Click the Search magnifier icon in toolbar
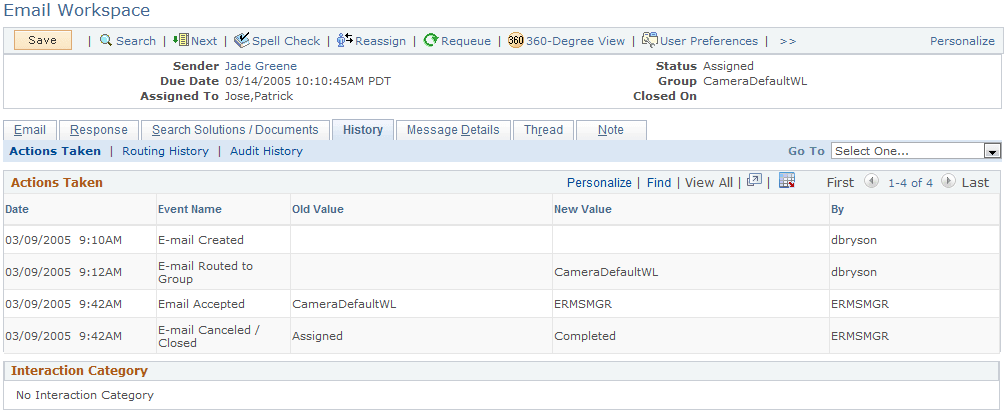The height and width of the screenshot is (414, 1007). point(105,41)
